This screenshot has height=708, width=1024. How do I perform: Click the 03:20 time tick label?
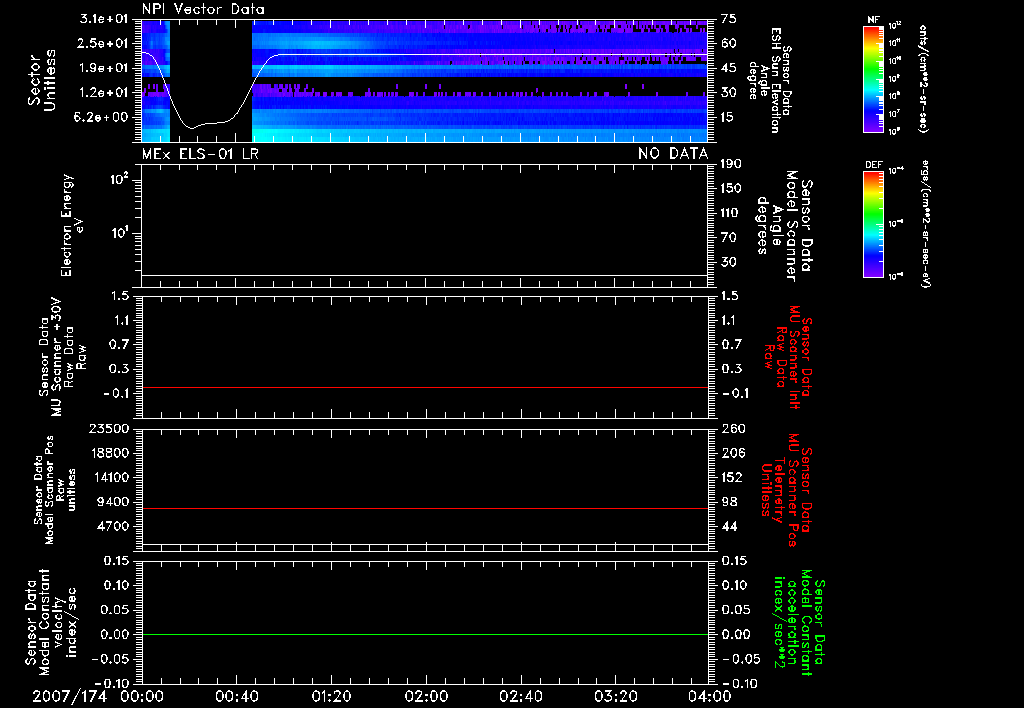coord(615,696)
